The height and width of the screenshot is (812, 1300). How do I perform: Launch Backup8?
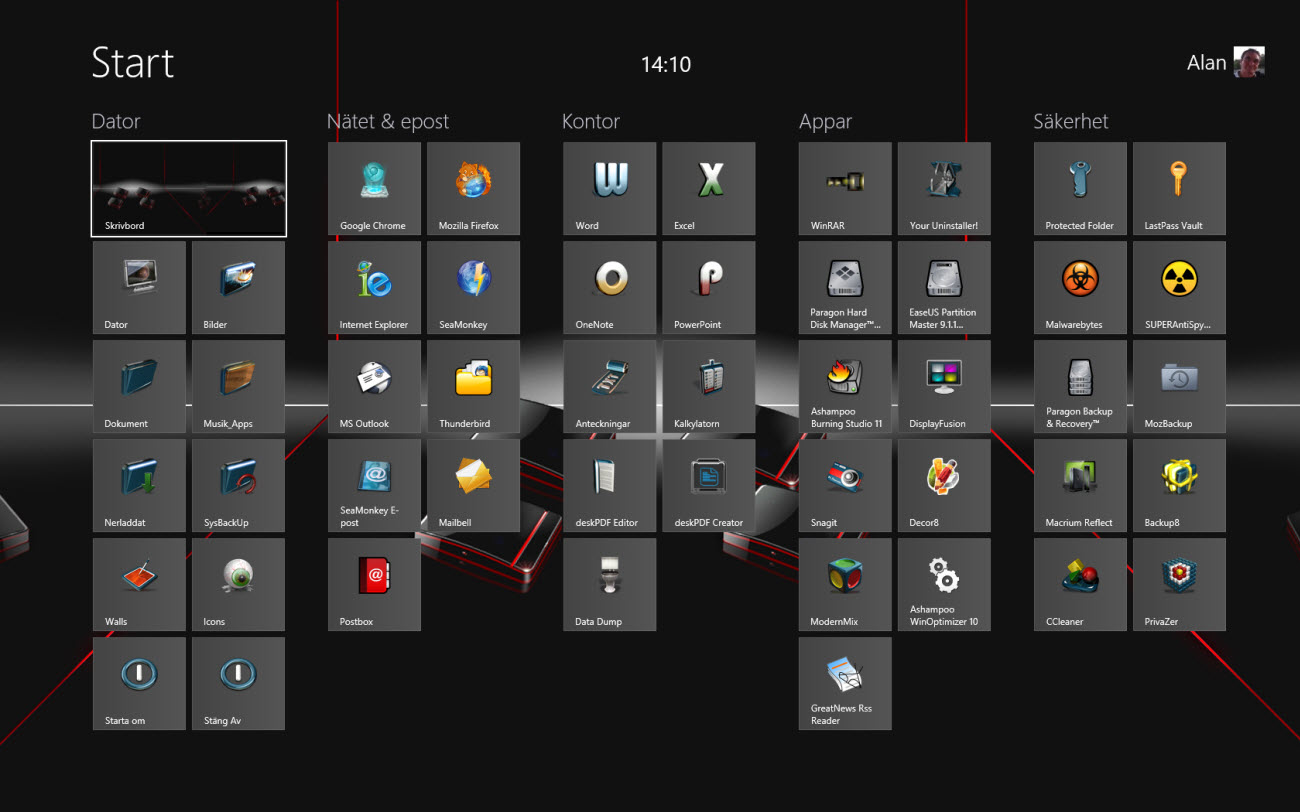[1179, 485]
